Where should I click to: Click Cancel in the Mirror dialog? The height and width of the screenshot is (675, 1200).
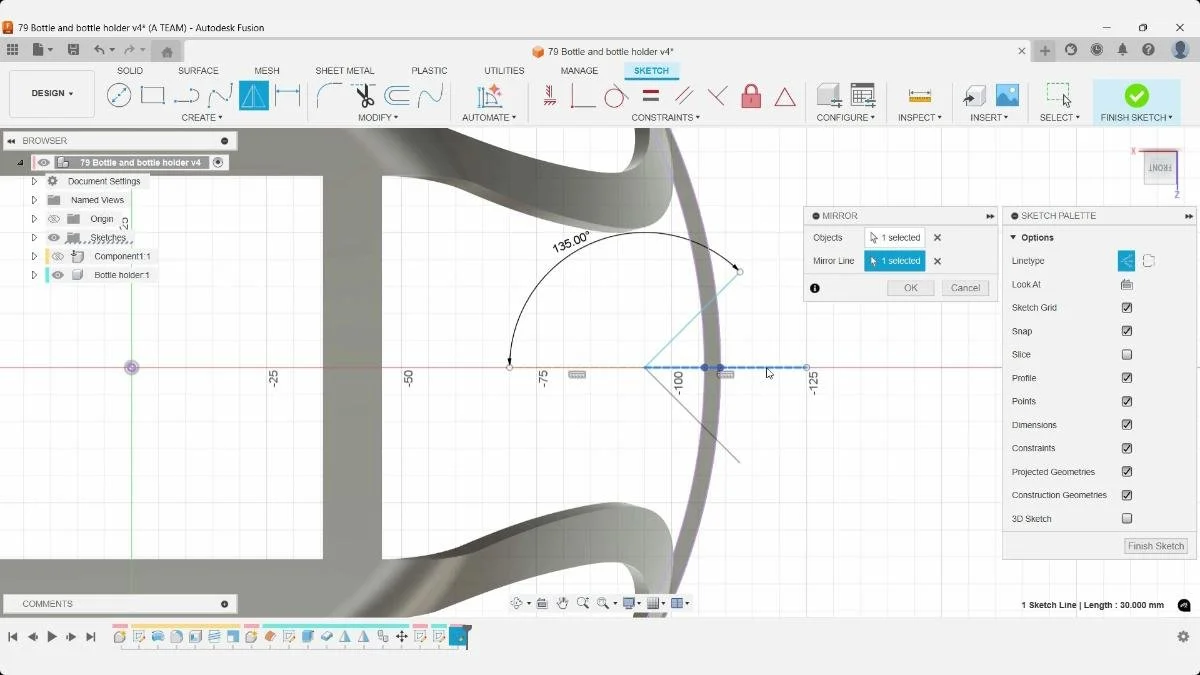965,288
